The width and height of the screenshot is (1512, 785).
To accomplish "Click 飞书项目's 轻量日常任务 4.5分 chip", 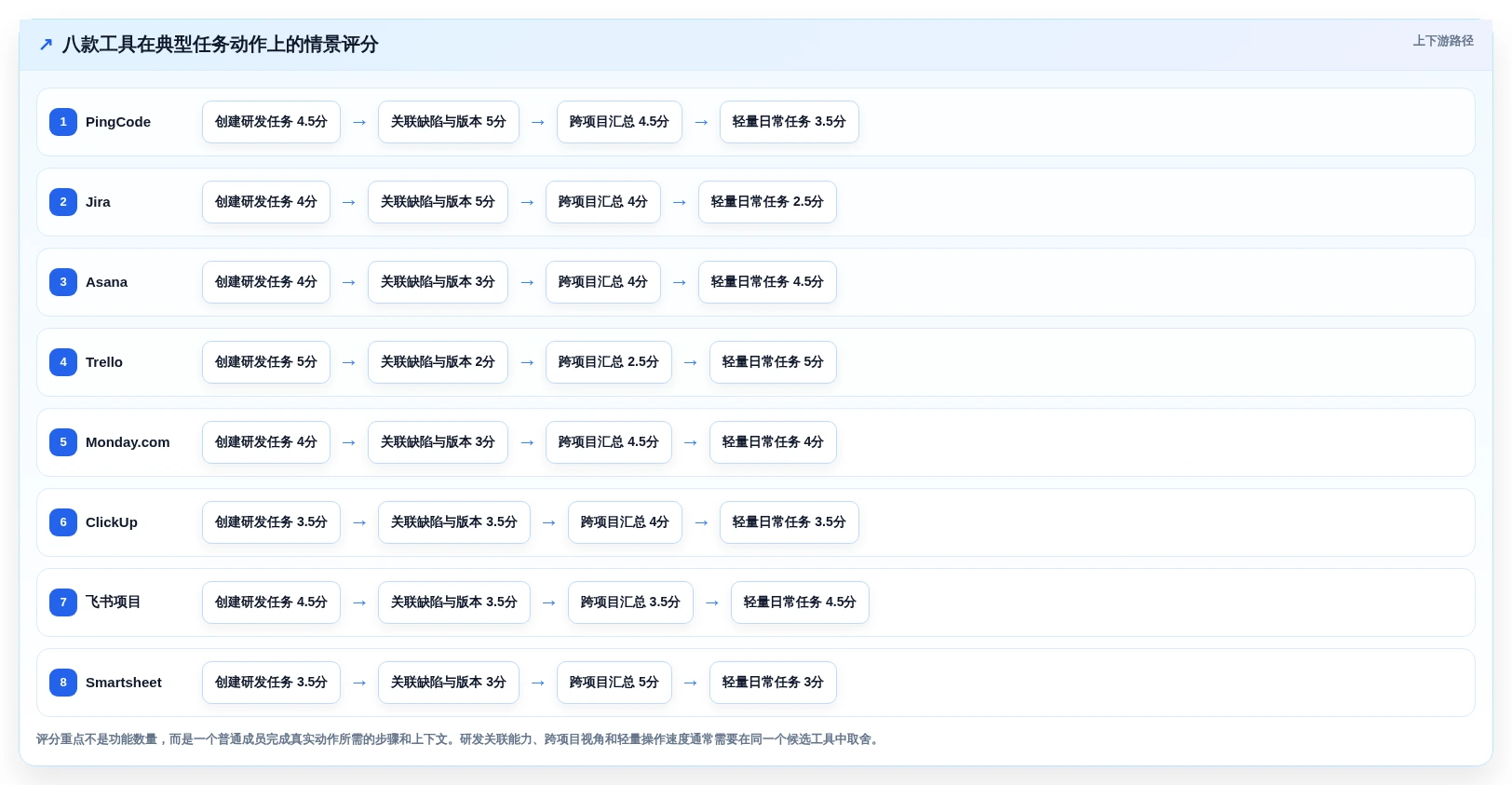I will 800,602.
